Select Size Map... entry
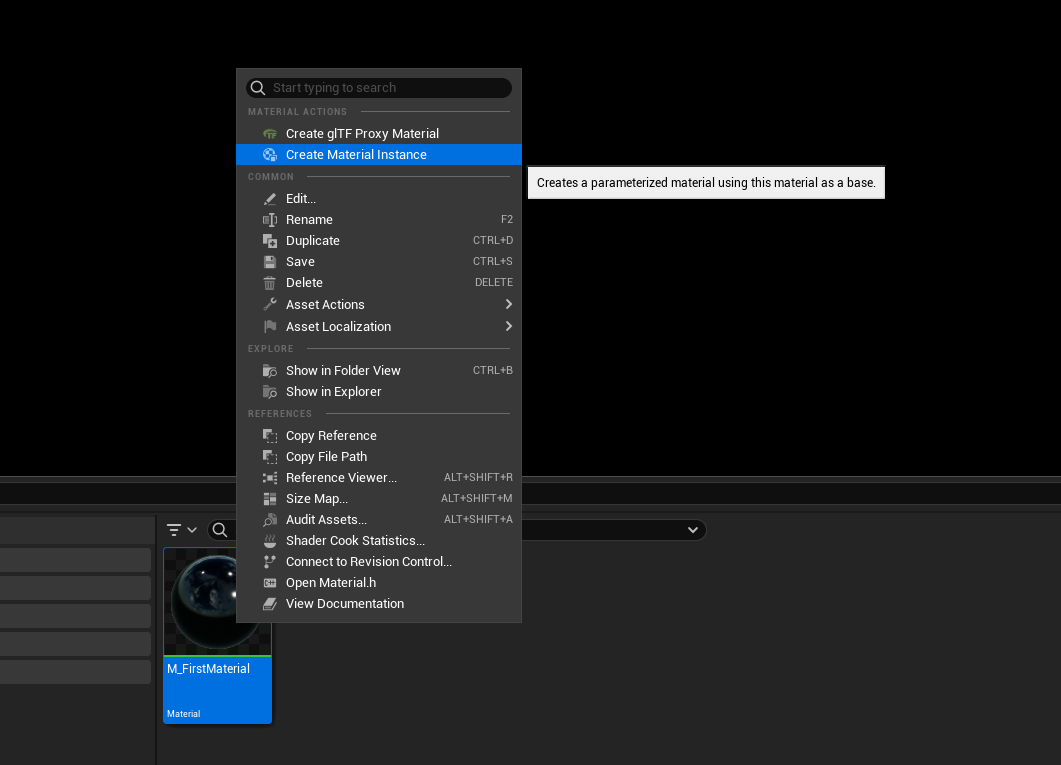 point(379,499)
